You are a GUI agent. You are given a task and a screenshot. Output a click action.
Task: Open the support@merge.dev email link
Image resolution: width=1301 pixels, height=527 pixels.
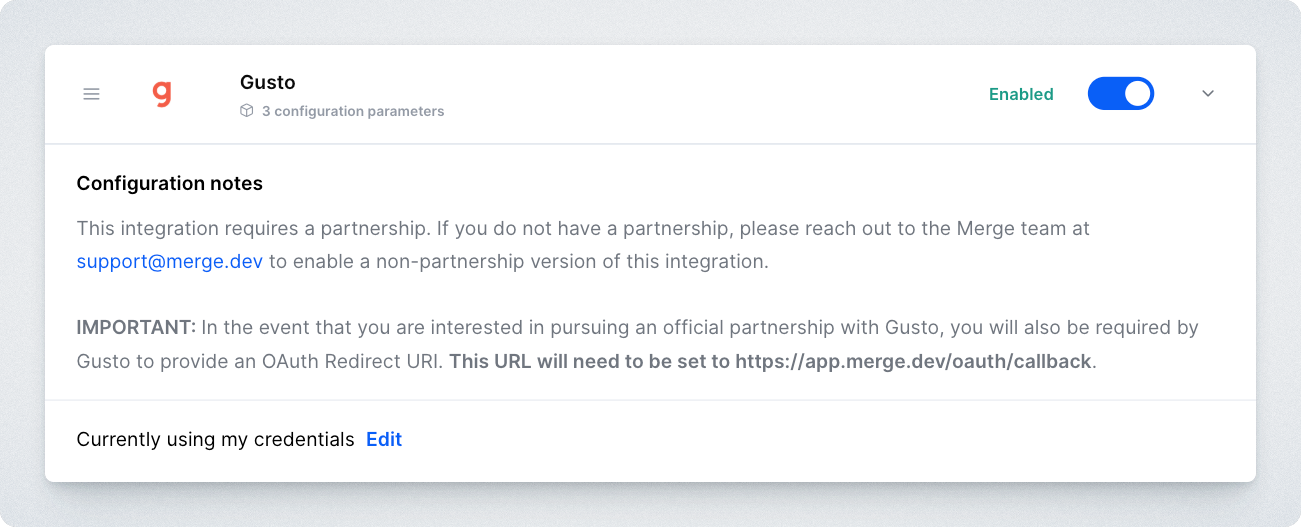(169, 262)
